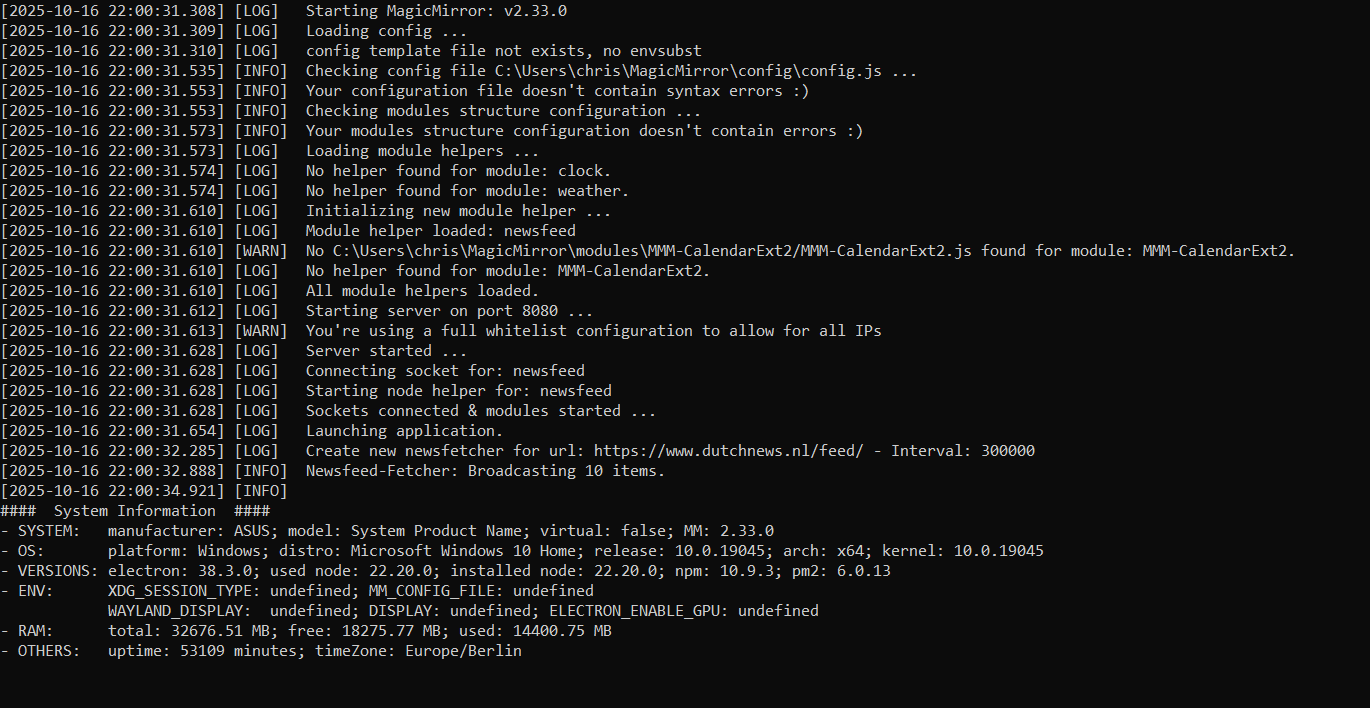The width and height of the screenshot is (1370, 708).
Task: Click the VERSIONS electron 38.3.0 line
Action: click(x=445, y=571)
